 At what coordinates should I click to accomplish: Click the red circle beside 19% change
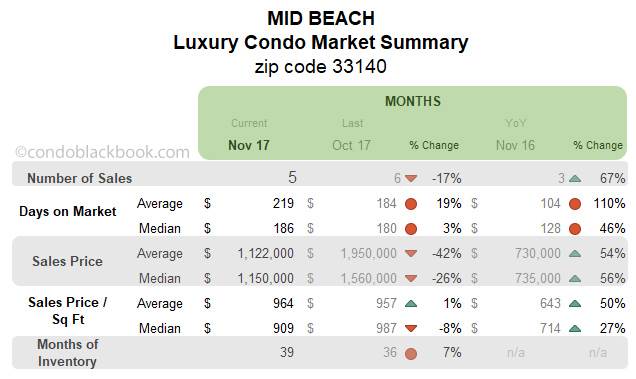(411, 204)
